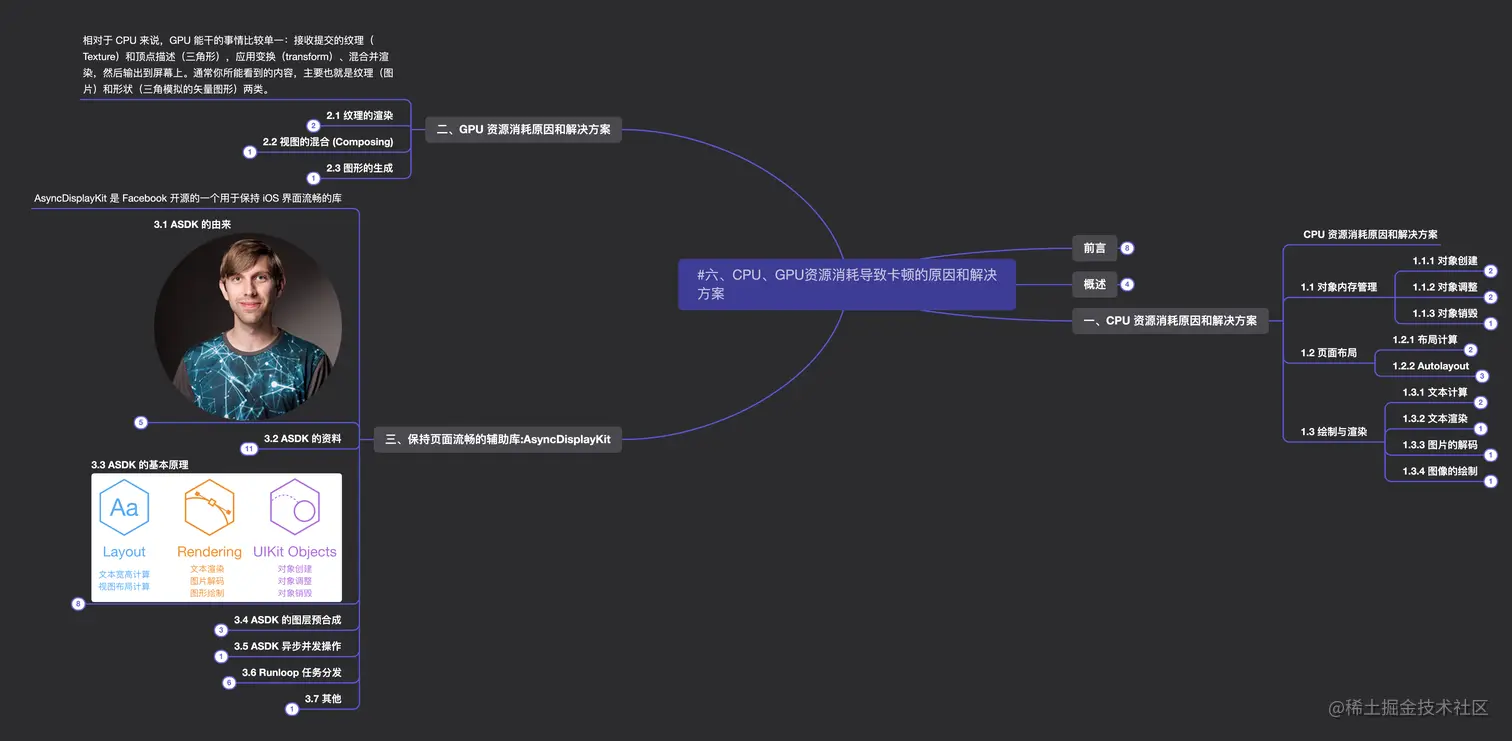Image resolution: width=1512 pixels, height=741 pixels.
Task: Select the 1.3 绘制与渲染 subtopic
Action: [1333, 432]
